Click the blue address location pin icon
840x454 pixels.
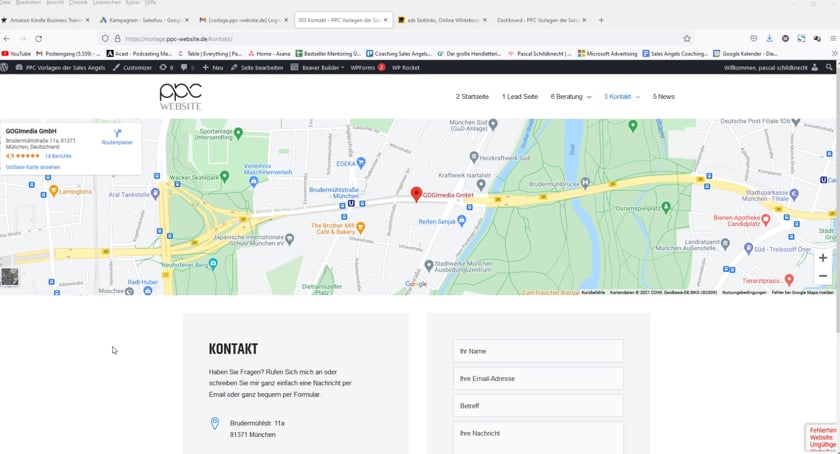(215, 423)
